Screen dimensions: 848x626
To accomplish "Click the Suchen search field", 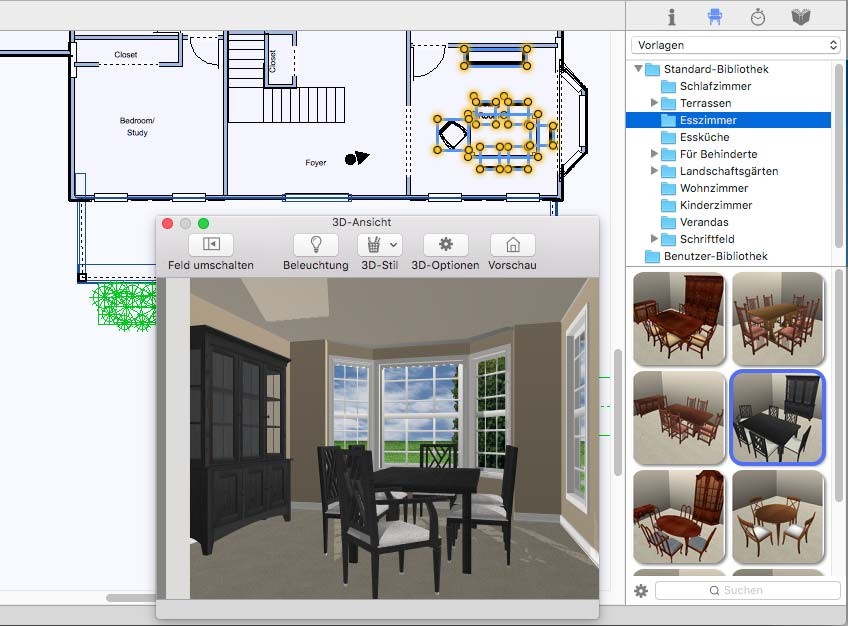I will pyautogui.click(x=747, y=590).
